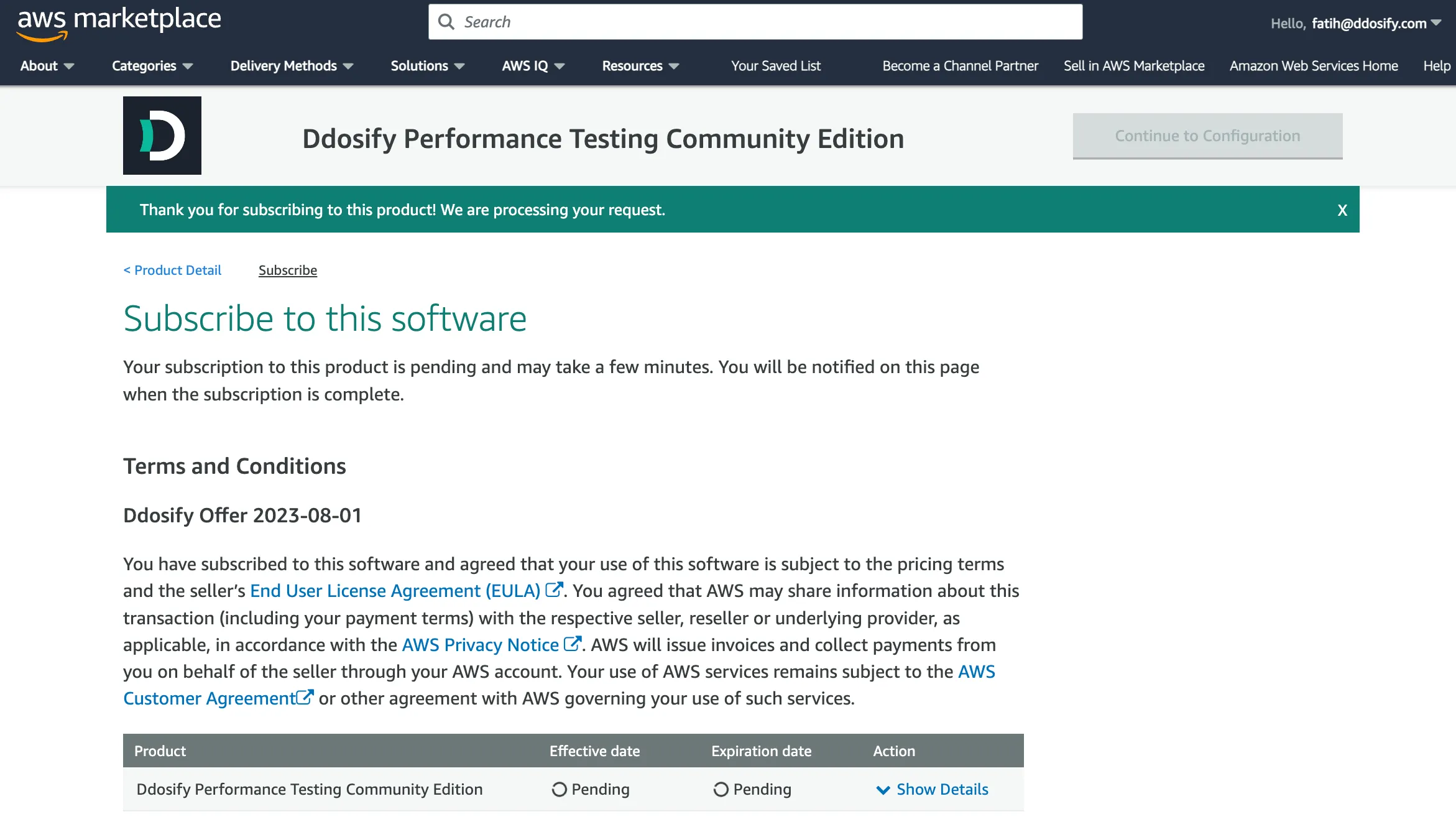
Task: Open the fatih@ddosify.com account dropdown
Action: pos(1376,23)
